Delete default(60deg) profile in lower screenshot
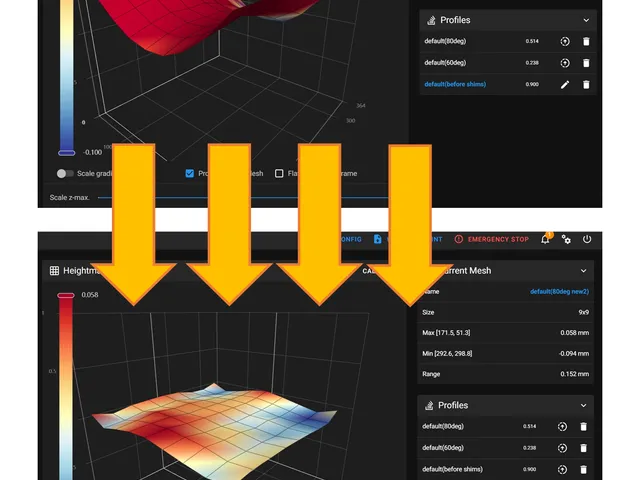This screenshot has width=640, height=480. coord(584,448)
